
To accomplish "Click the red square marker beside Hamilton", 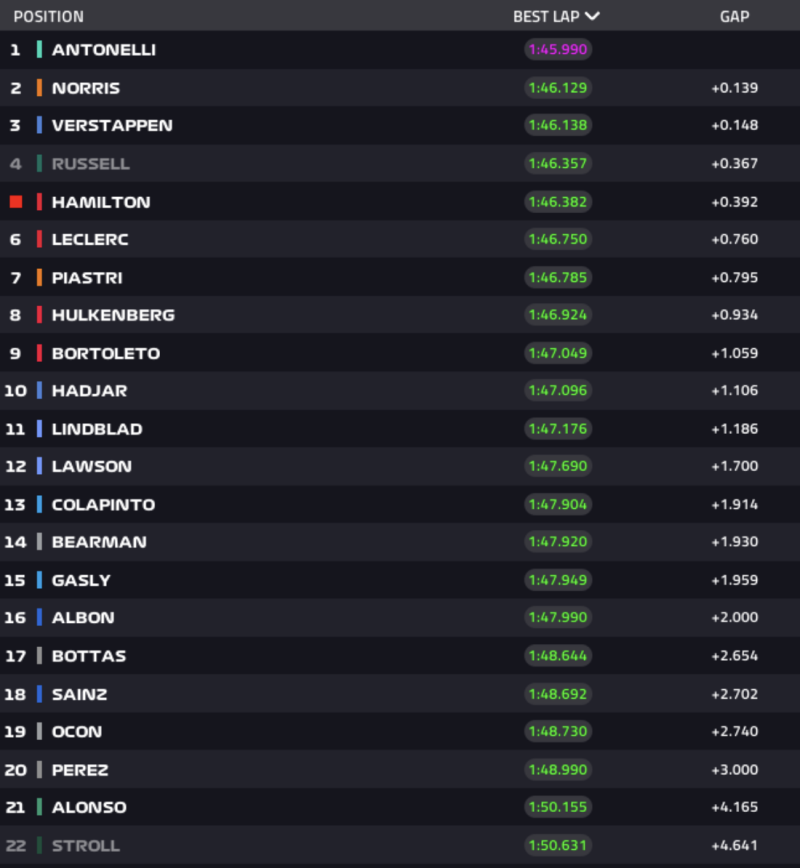I will click(x=16, y=202).
